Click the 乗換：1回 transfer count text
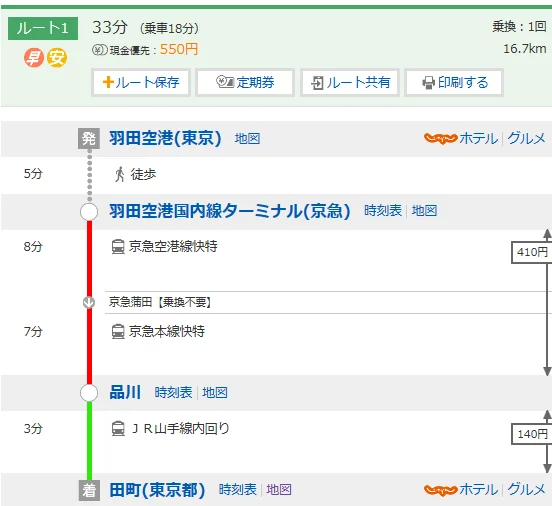 [x=519, y=26]
